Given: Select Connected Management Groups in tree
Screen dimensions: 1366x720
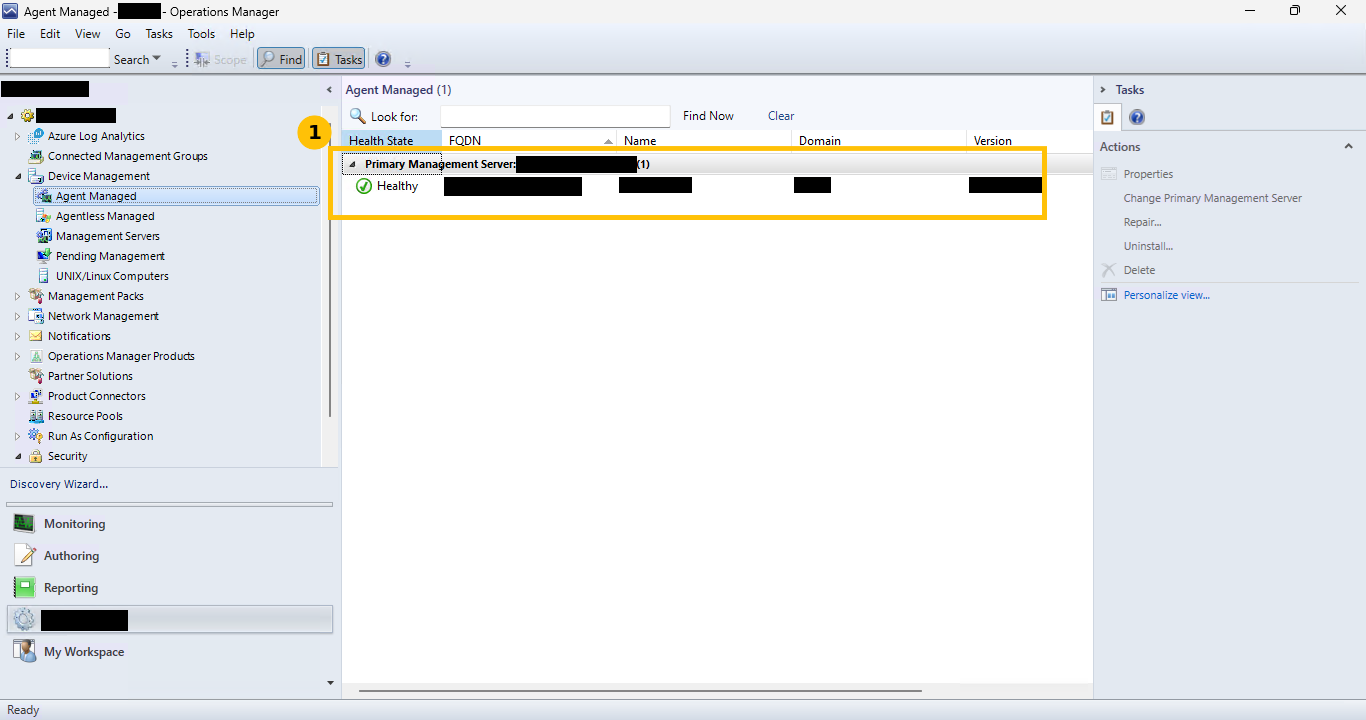Looking at the screenshot, I should coord(128,156).
